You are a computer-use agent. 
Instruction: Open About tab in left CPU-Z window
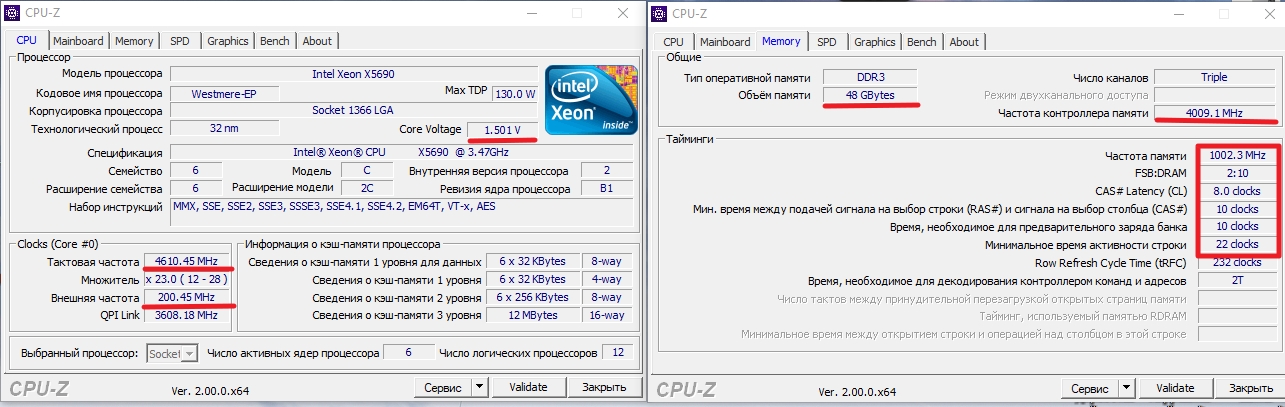pos(316,41)
